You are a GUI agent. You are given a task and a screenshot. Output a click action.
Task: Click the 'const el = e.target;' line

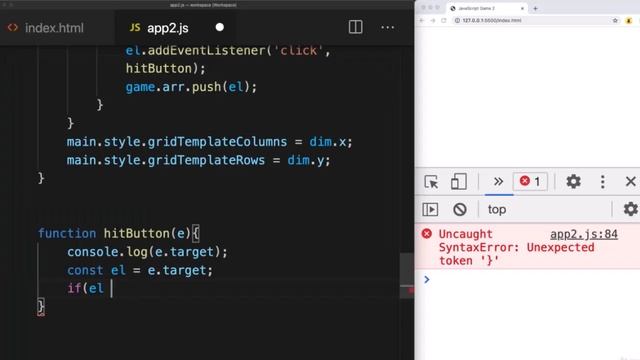click(140, 270)
